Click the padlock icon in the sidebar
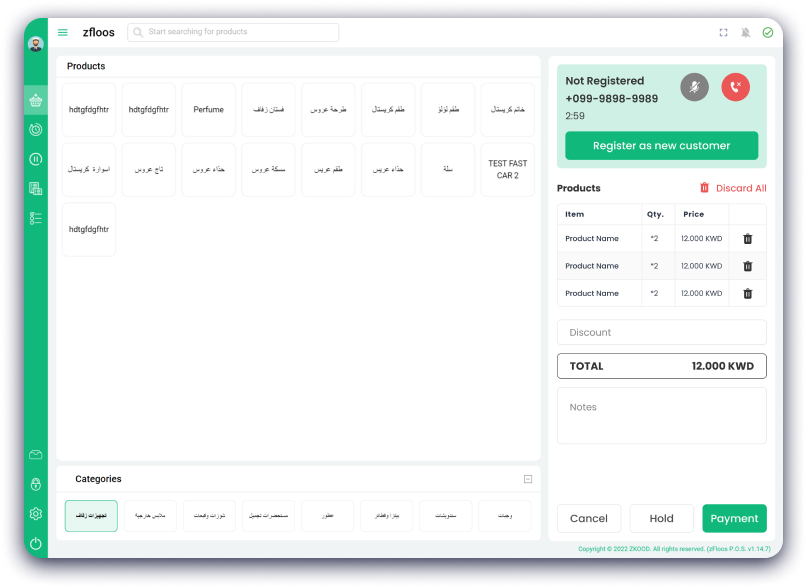The width and height of the screenshot is (807, 588). (36, 485)
